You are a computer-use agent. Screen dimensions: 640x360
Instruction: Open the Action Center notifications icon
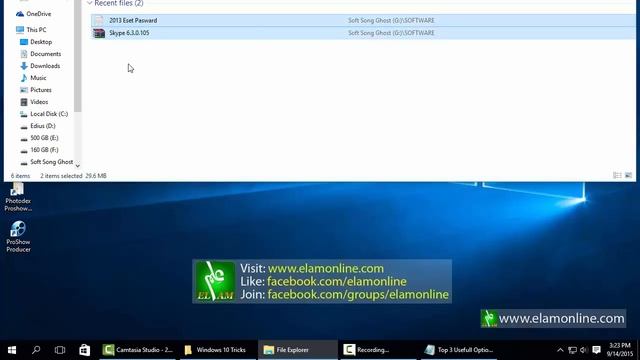(x=596, y=350)
